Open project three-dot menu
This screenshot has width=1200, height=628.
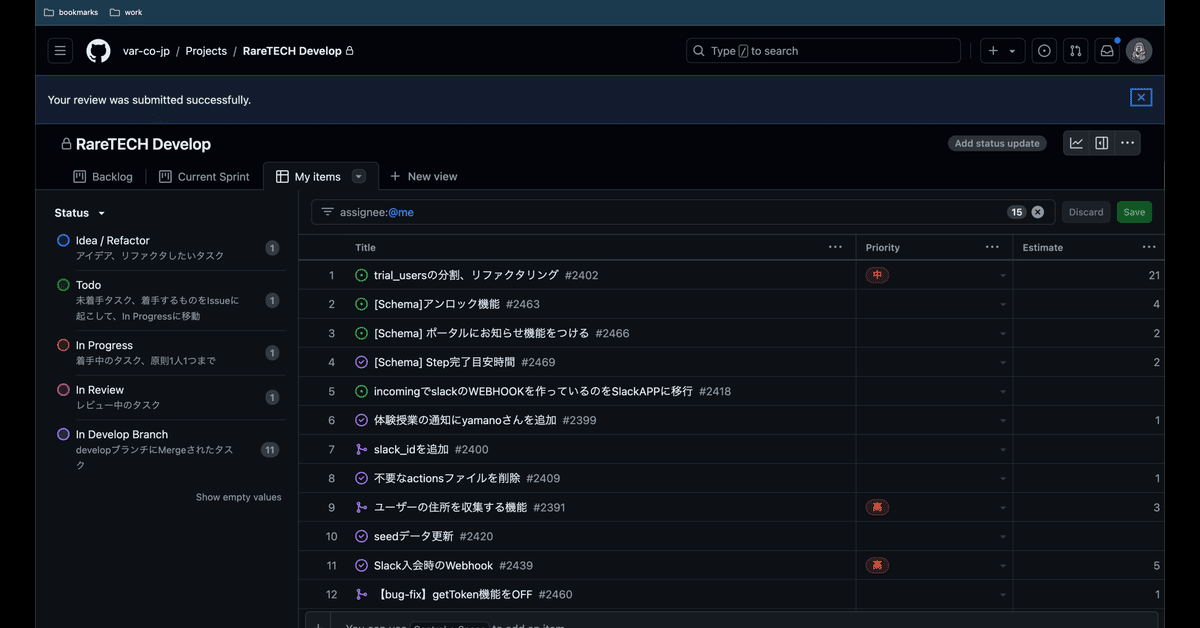coord(1127,143)
